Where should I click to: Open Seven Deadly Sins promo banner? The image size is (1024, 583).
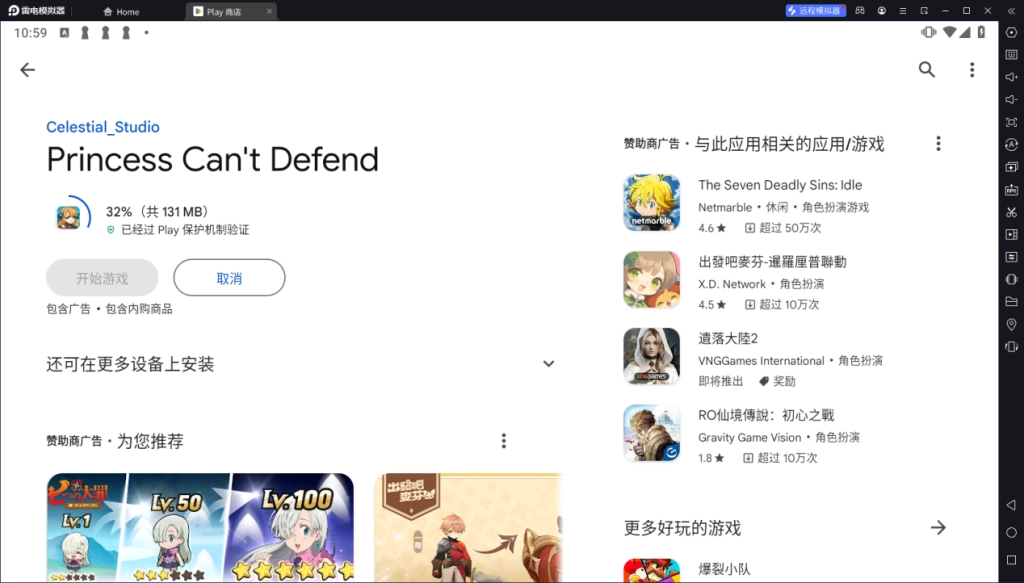200,528
